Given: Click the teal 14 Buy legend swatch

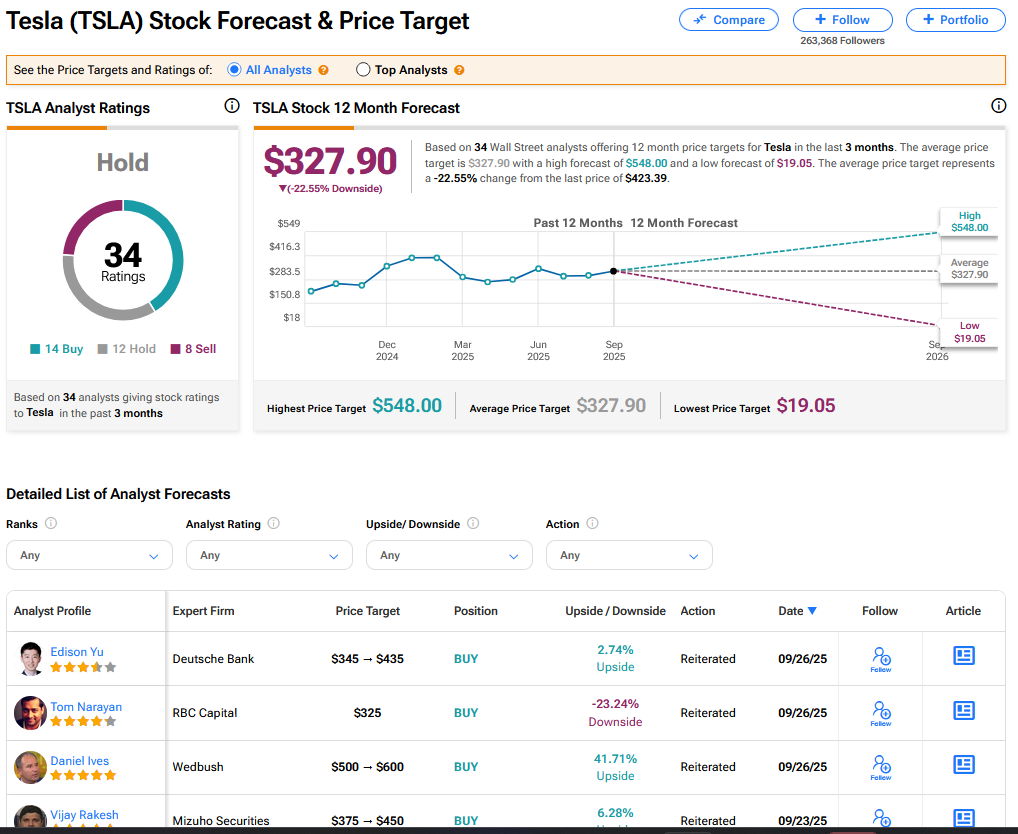Looking at the screenshot, I should pos(35,349).
